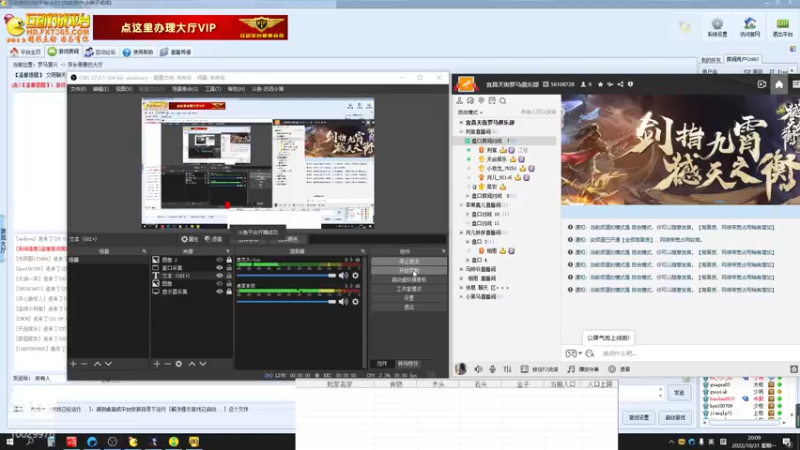
Task: Expand the 休息 聊天 区 channel group
Action: click(461, 288)
